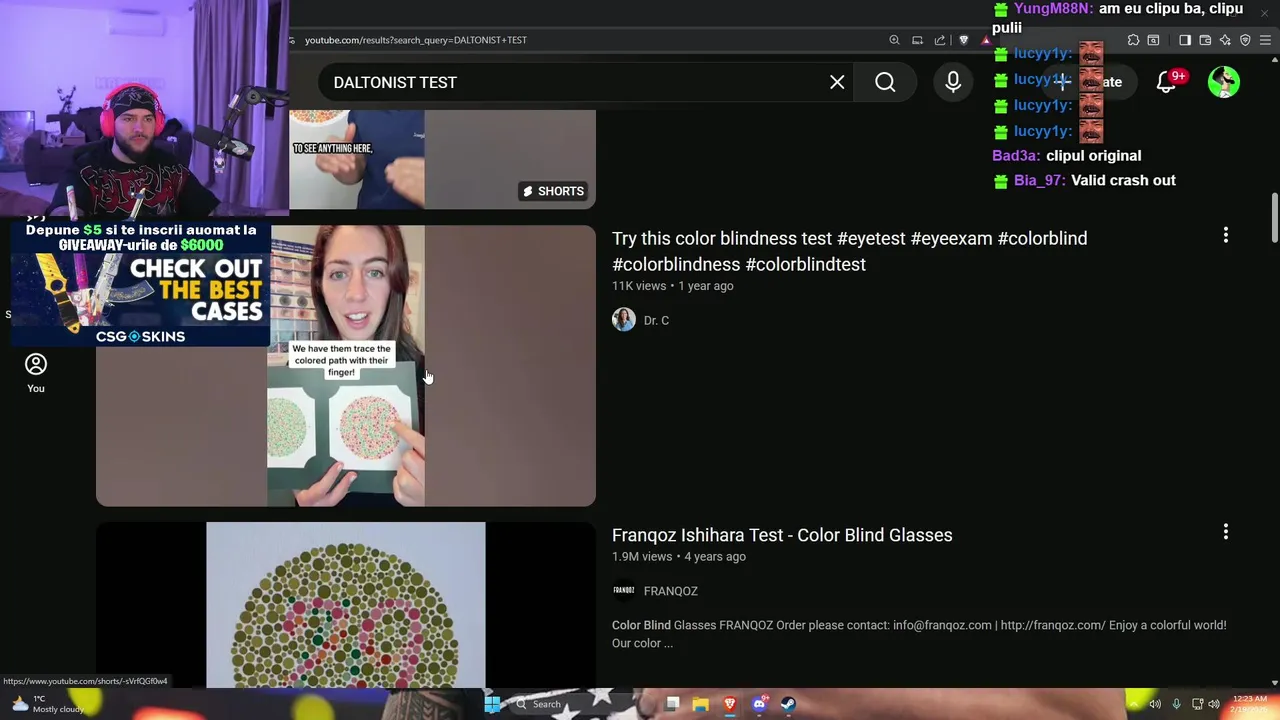
Task: Open options menu for the color blindness test video
Action: [x=1226, y=235]
